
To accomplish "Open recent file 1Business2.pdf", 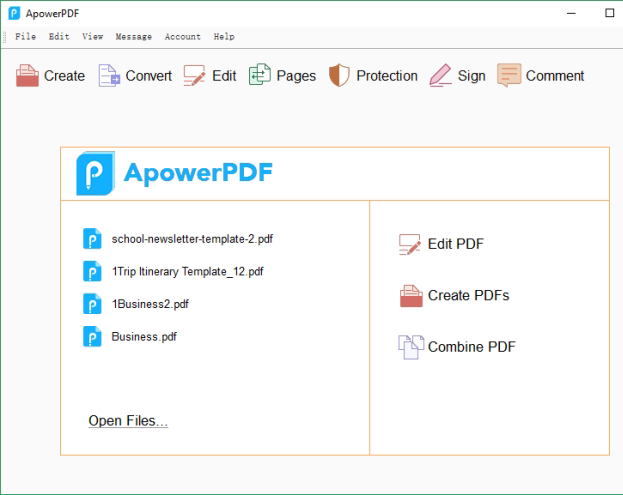I will [x=150, y=304].
